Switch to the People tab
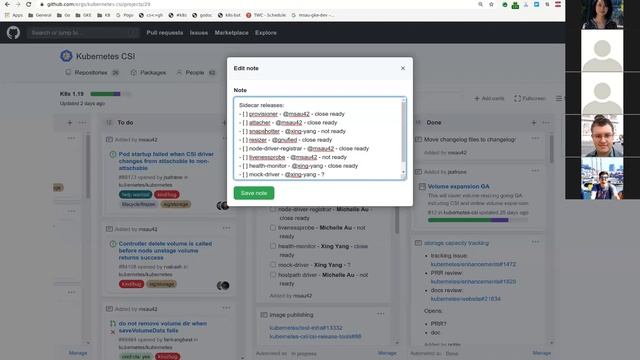The height and width of the screenshot is (360, 640). 196,72
